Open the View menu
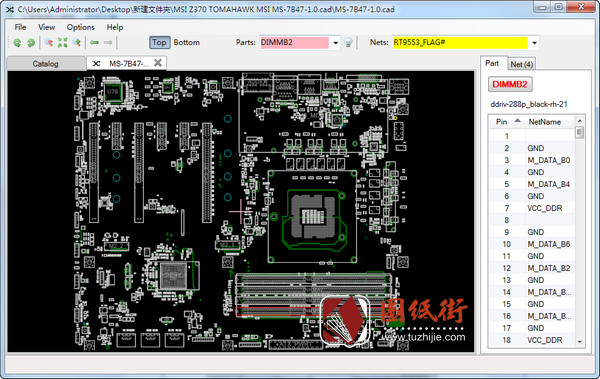 click(46, 27)
